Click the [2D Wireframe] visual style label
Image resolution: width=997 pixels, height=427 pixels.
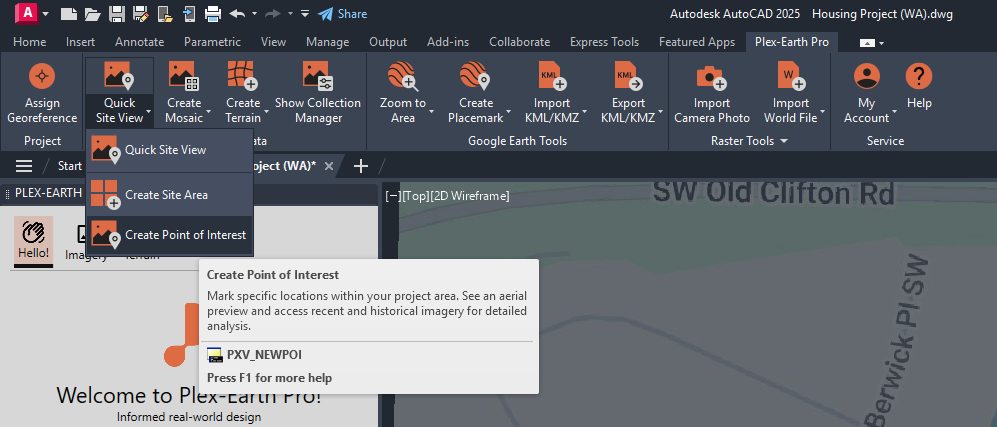coord(470,196)
